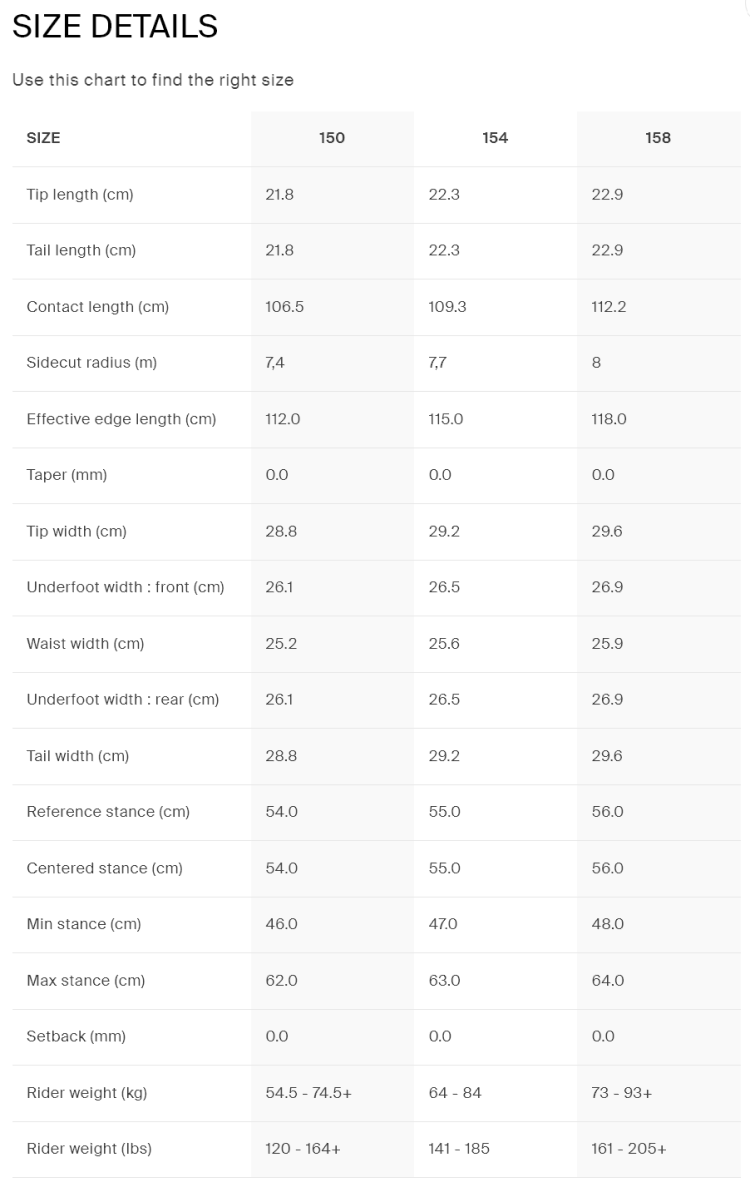This screenshot has height=1187, width=750.
Task: Click the 150 size column header
Action: pyautogui.click(x=332, y=138)
